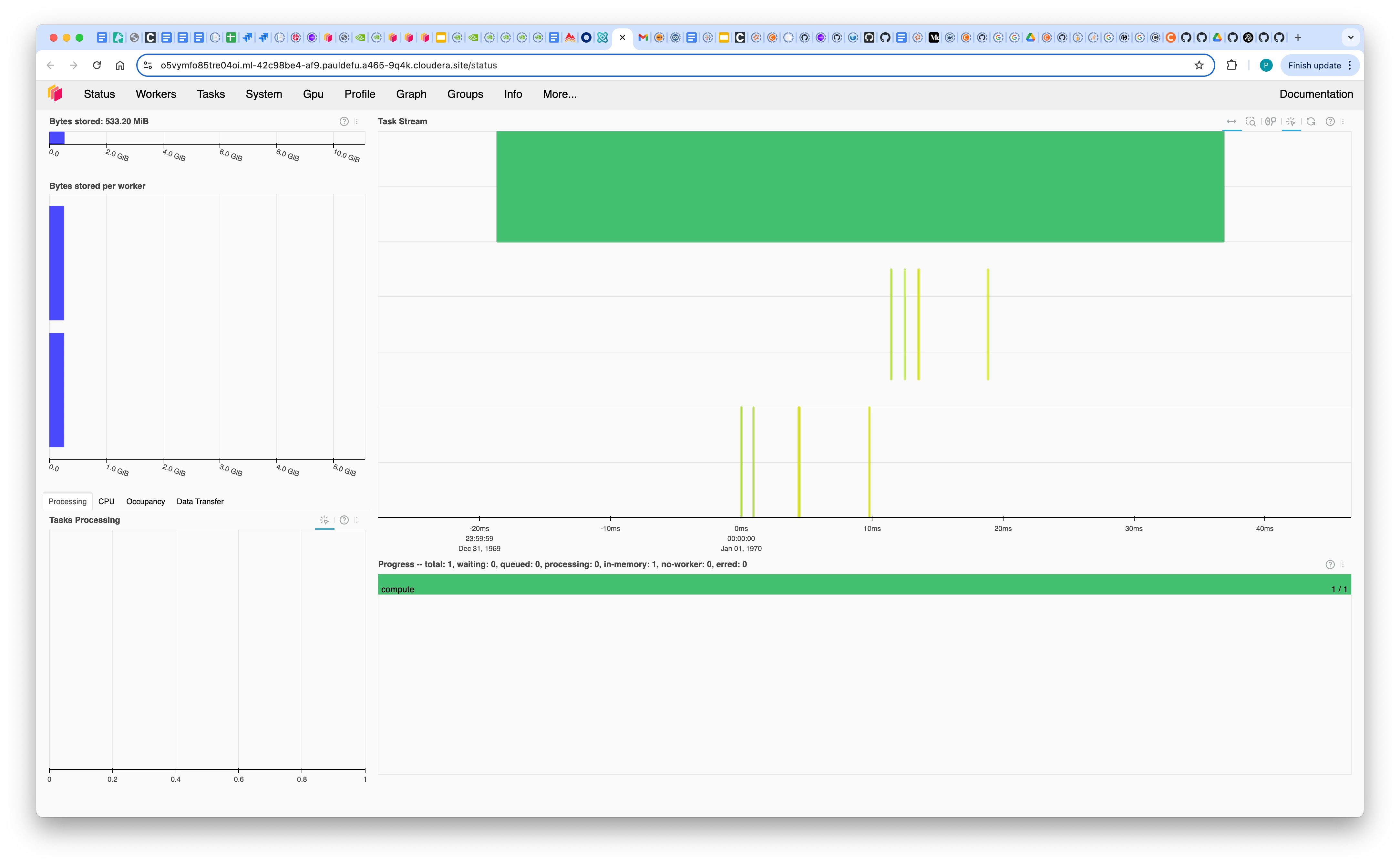1400x865 pixels.
Task: Activate the Task Stream box zoom tool
Action: (1251, 121)
